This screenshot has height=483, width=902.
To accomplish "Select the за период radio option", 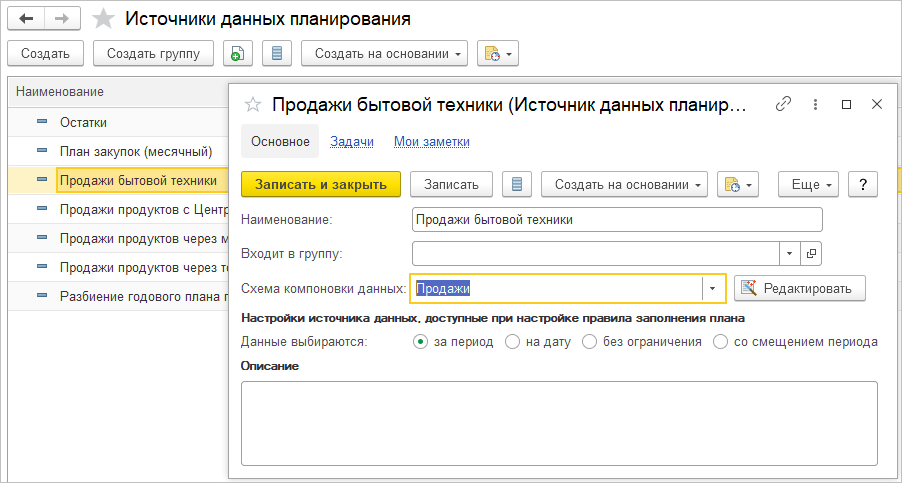I will point(420,342).
